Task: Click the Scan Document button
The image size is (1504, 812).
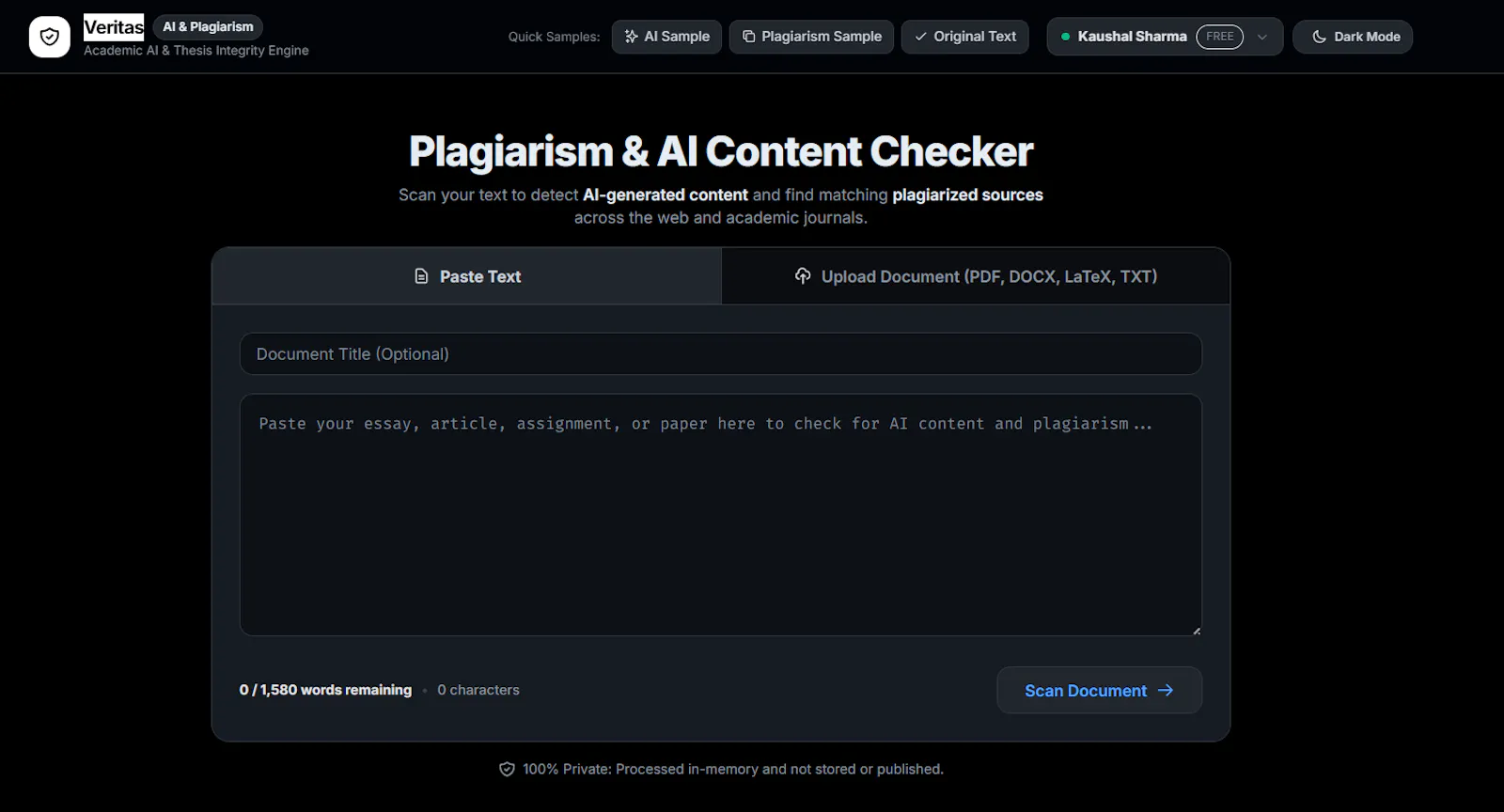Action: tap(1099, 691)
